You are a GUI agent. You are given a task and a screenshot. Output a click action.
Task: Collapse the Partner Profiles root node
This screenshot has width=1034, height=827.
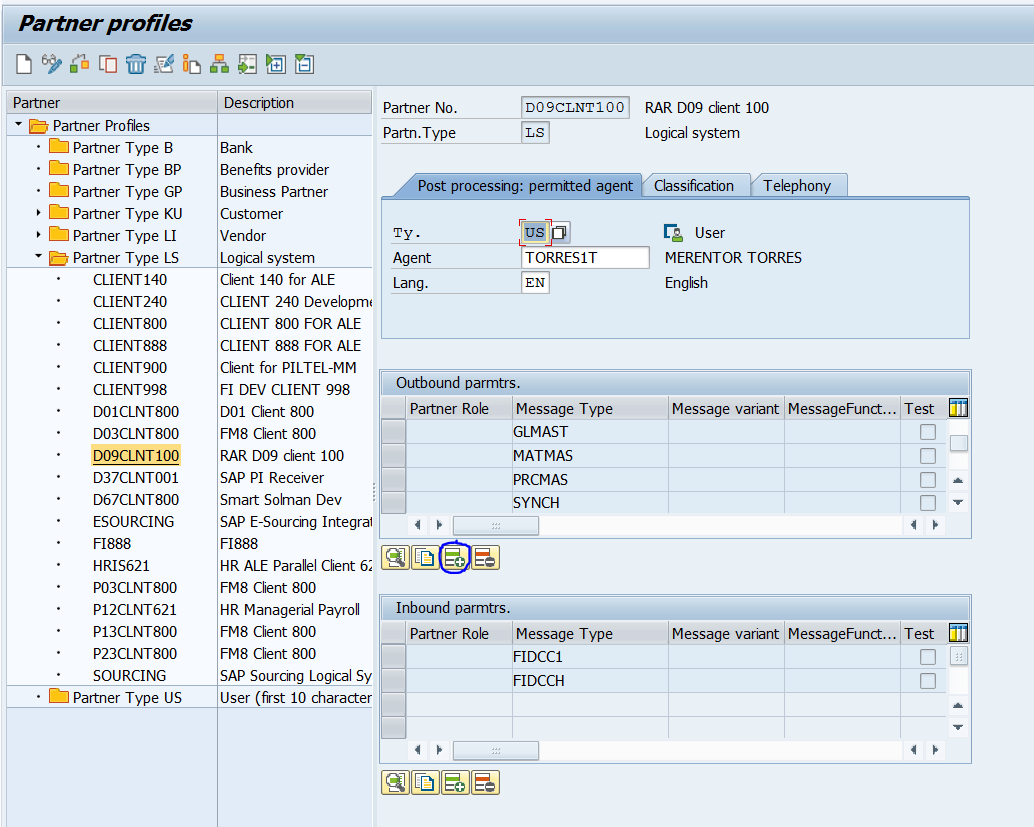[x=18, y=125]
